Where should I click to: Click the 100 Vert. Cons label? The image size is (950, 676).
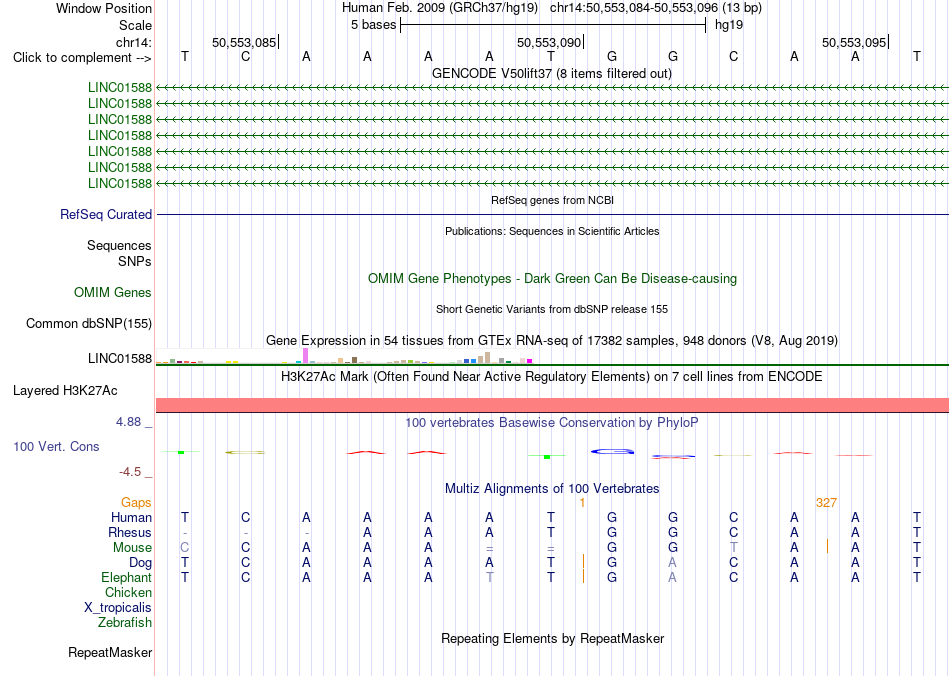point(56,446)
